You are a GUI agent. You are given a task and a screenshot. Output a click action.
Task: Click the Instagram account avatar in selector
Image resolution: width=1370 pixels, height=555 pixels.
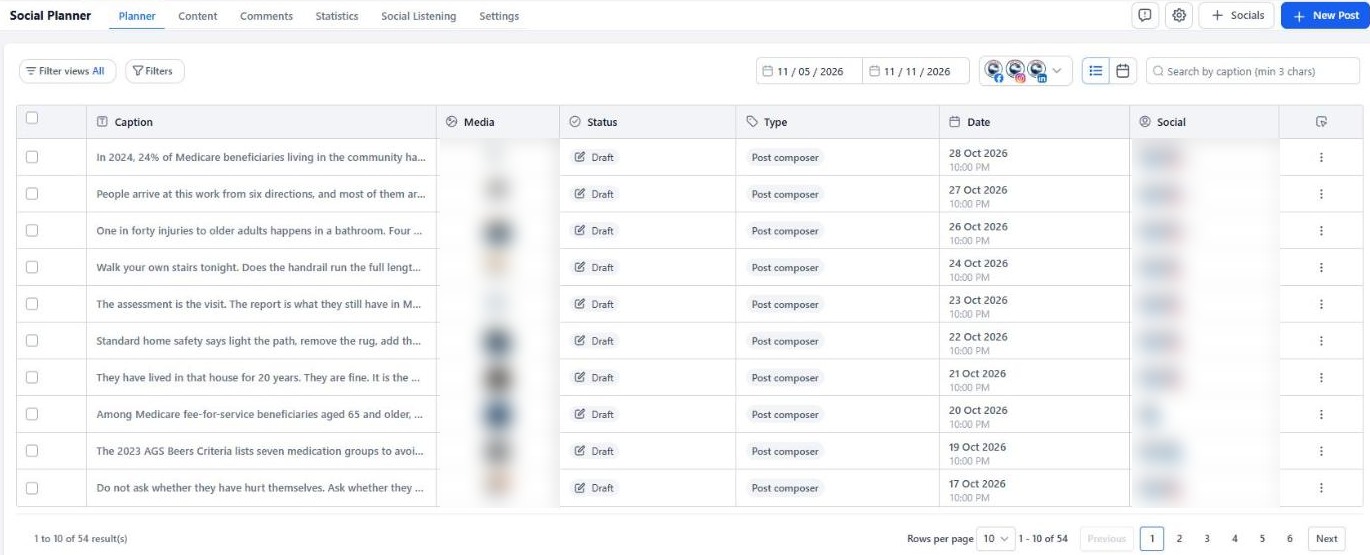(1015, 70)
